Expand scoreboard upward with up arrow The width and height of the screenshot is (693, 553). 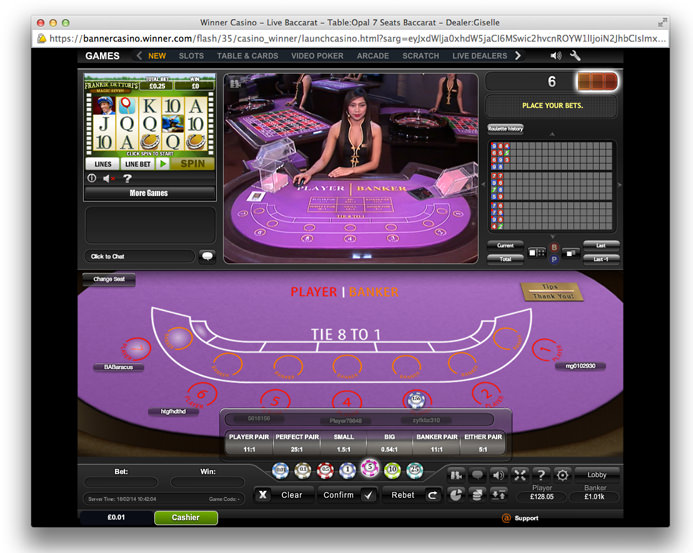tap(552, 134)
